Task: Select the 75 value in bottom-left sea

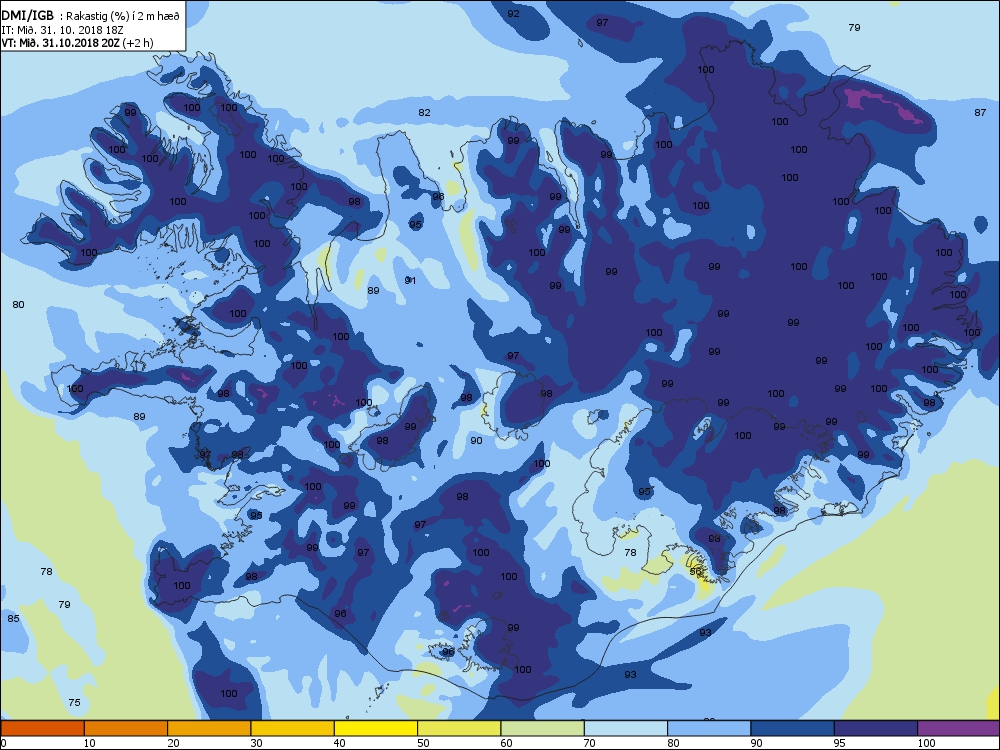Action: (x=75, y=702)
